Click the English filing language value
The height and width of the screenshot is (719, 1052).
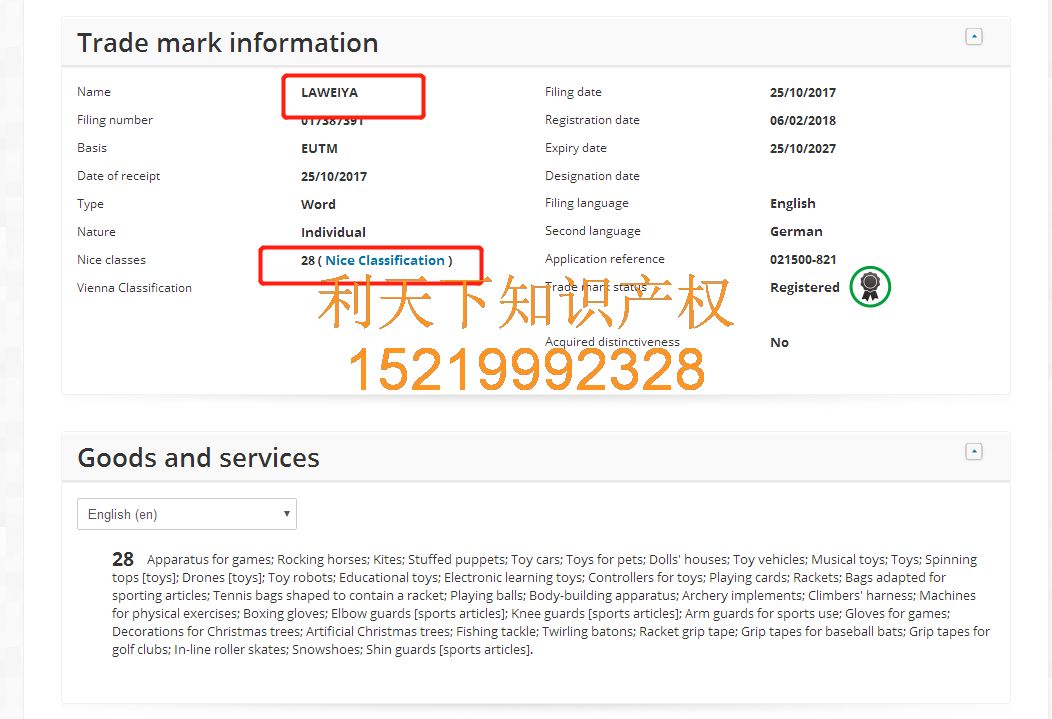pyautogui.click(x=792, y=203)
